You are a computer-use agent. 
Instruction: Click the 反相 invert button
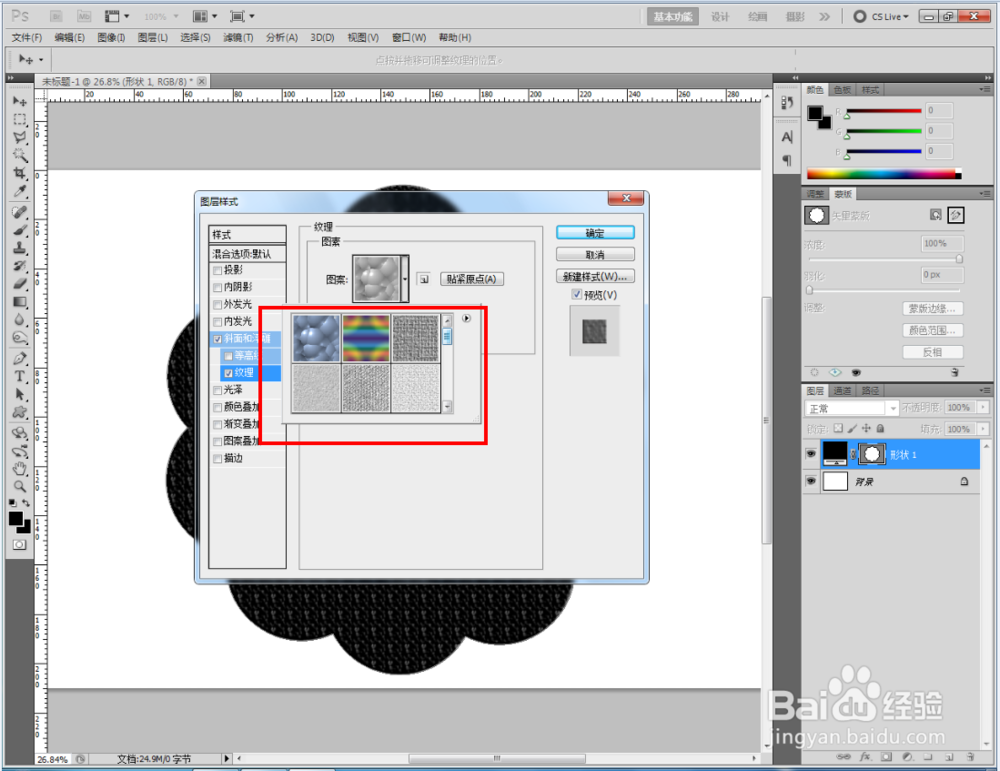932,352
